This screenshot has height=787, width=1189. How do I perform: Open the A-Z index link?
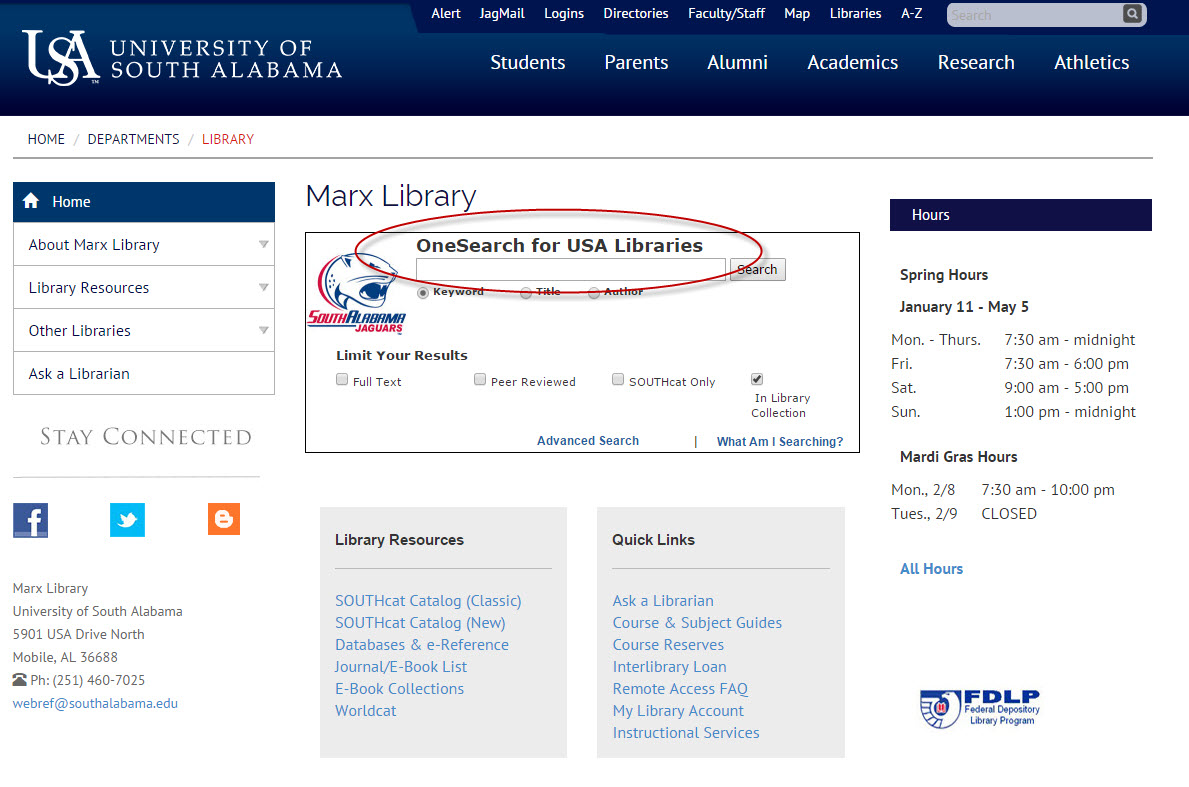[x=911, y=14]
